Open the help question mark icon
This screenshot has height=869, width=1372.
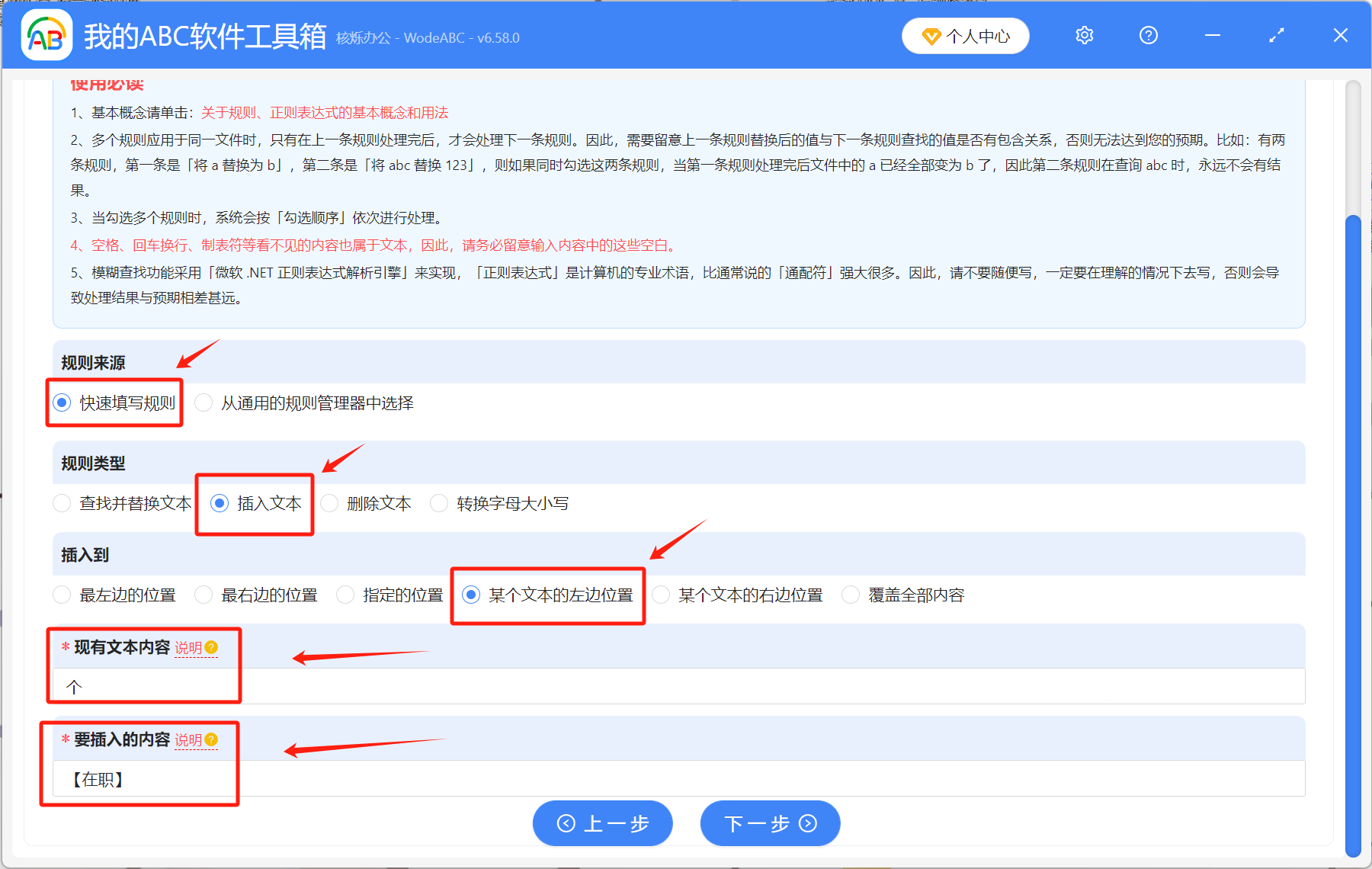(x=1147, y=35)
